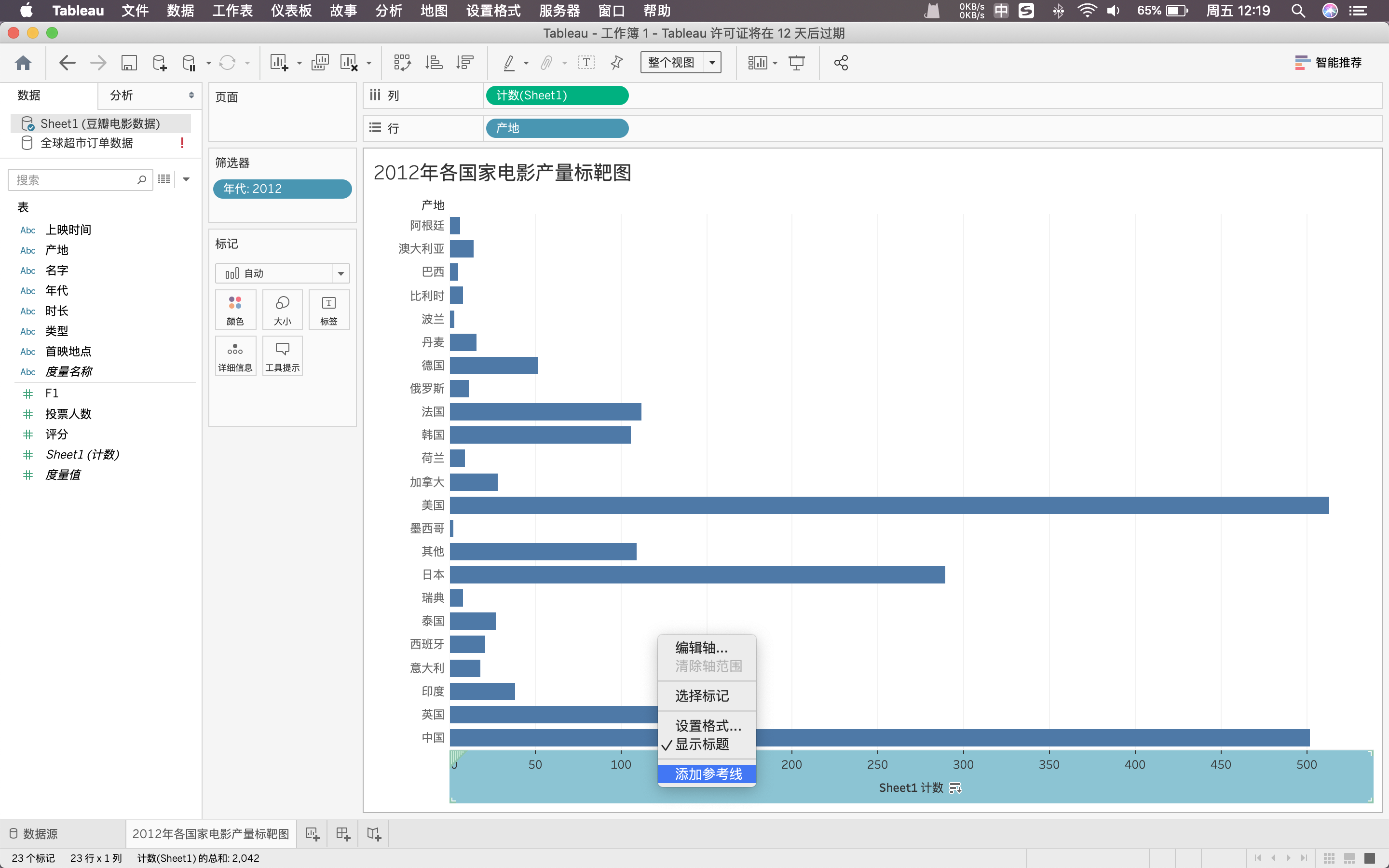Click the new dashboard icon in bottom tabs
Viewport: 1389px width, 868px height.
tap(342, 834)
